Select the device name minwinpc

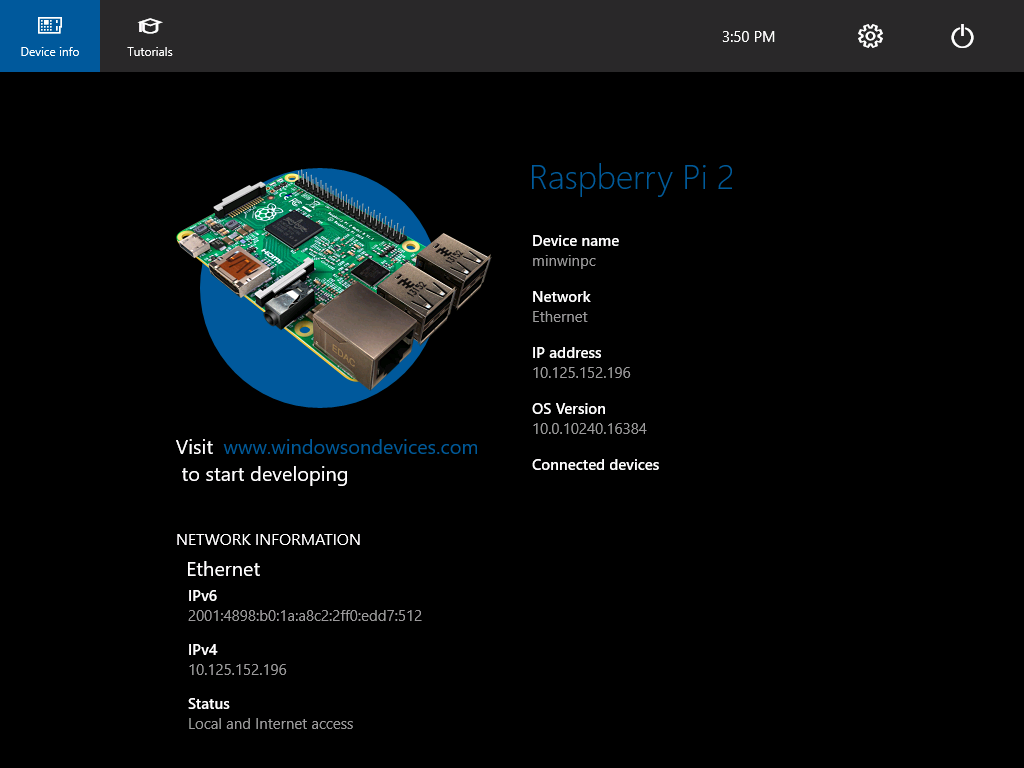point(563,260)
